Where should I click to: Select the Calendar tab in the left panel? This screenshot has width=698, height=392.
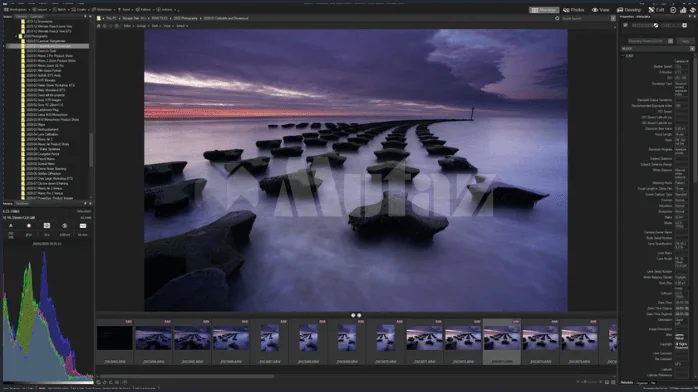(x=37, y=16)
